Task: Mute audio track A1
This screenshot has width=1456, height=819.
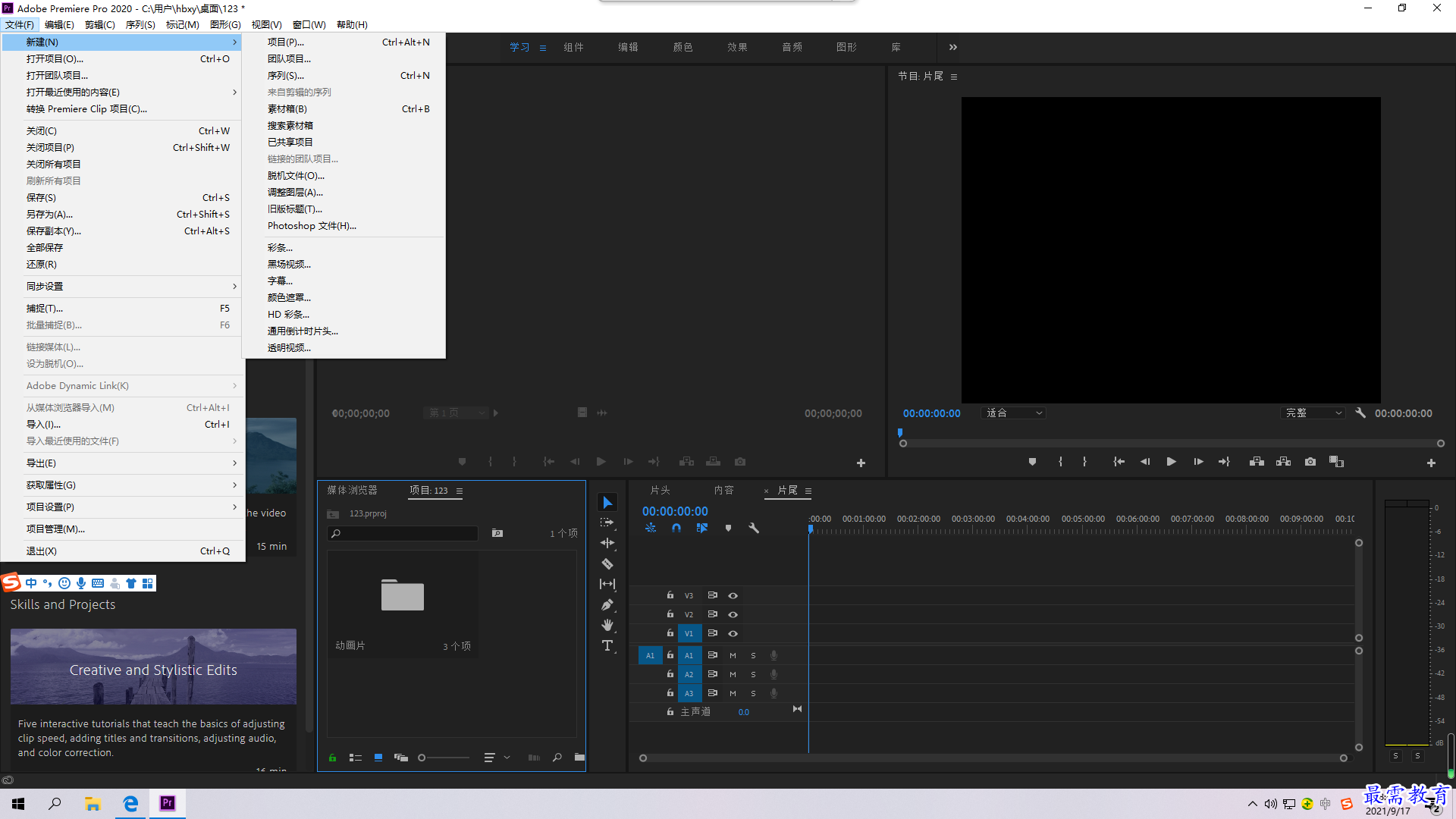Action: pos(733,656)
